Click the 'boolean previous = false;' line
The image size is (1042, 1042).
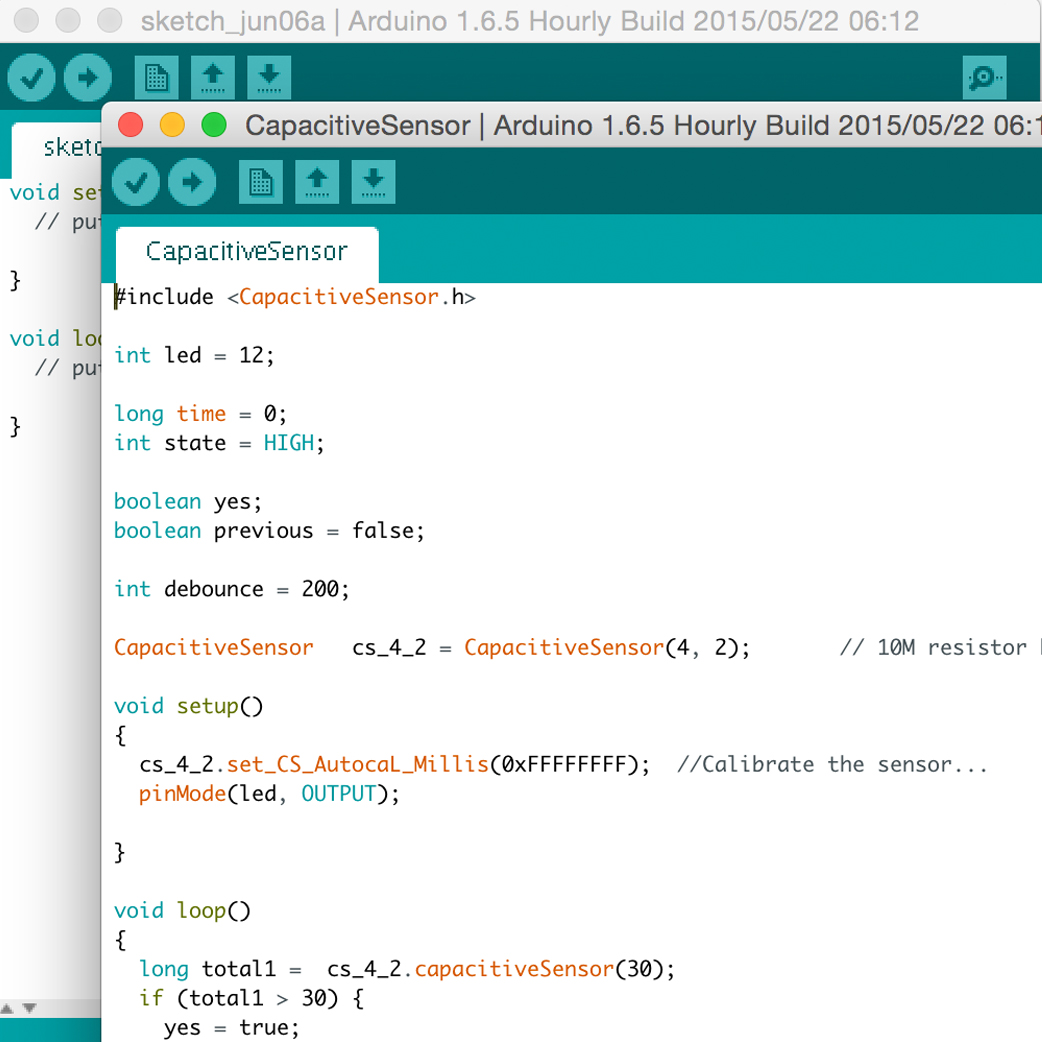tap(269, 530)
